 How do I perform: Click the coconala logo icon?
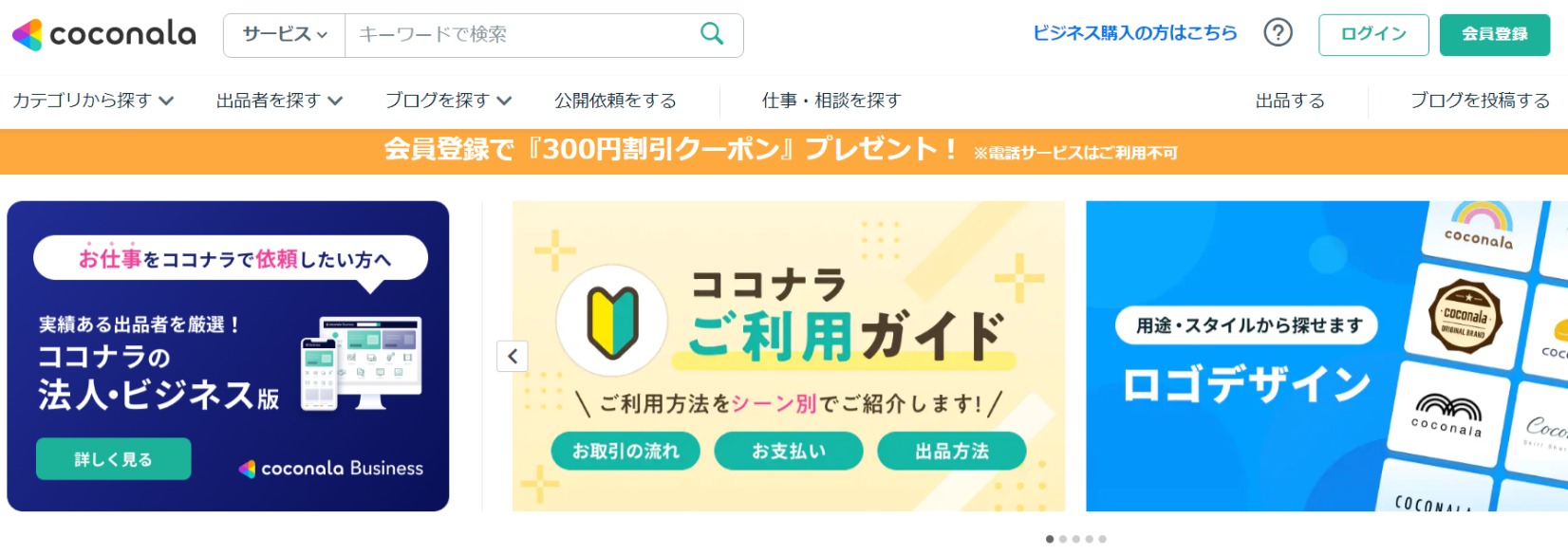27,35
